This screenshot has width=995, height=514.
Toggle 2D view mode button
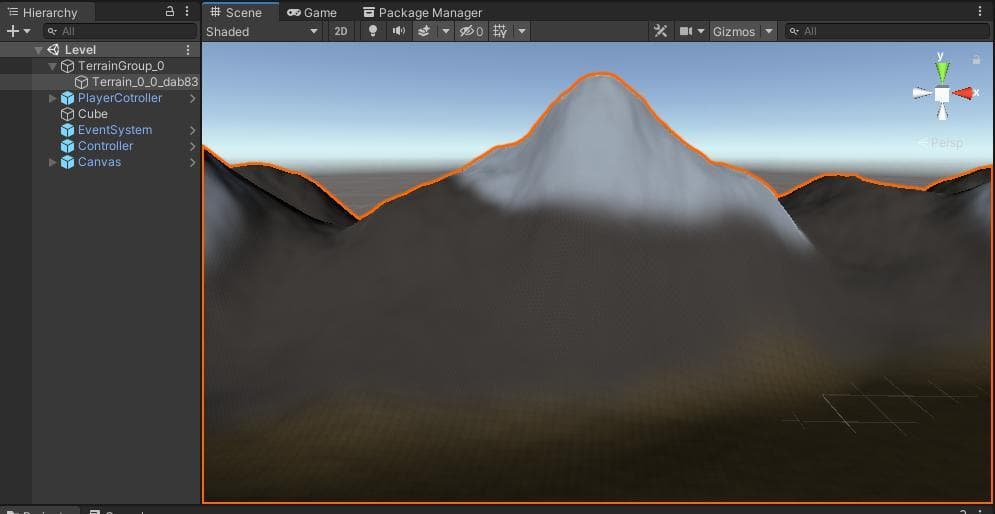(341, 31)
